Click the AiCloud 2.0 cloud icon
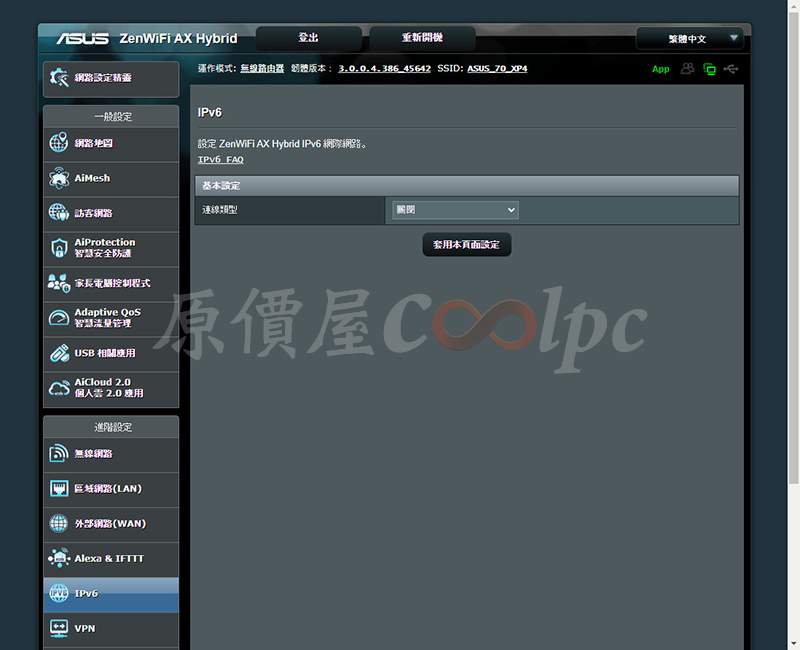Screen dimensions: 800x650 click(x=59, y=388)
